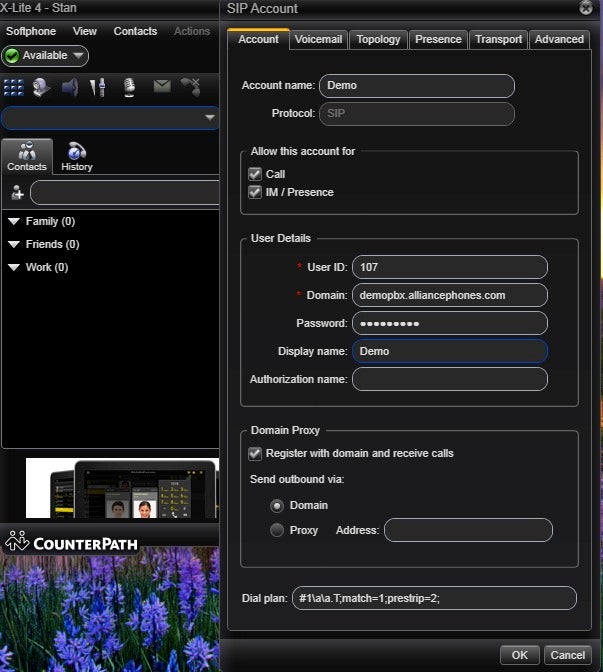Select the Proxy radio button

277,530
